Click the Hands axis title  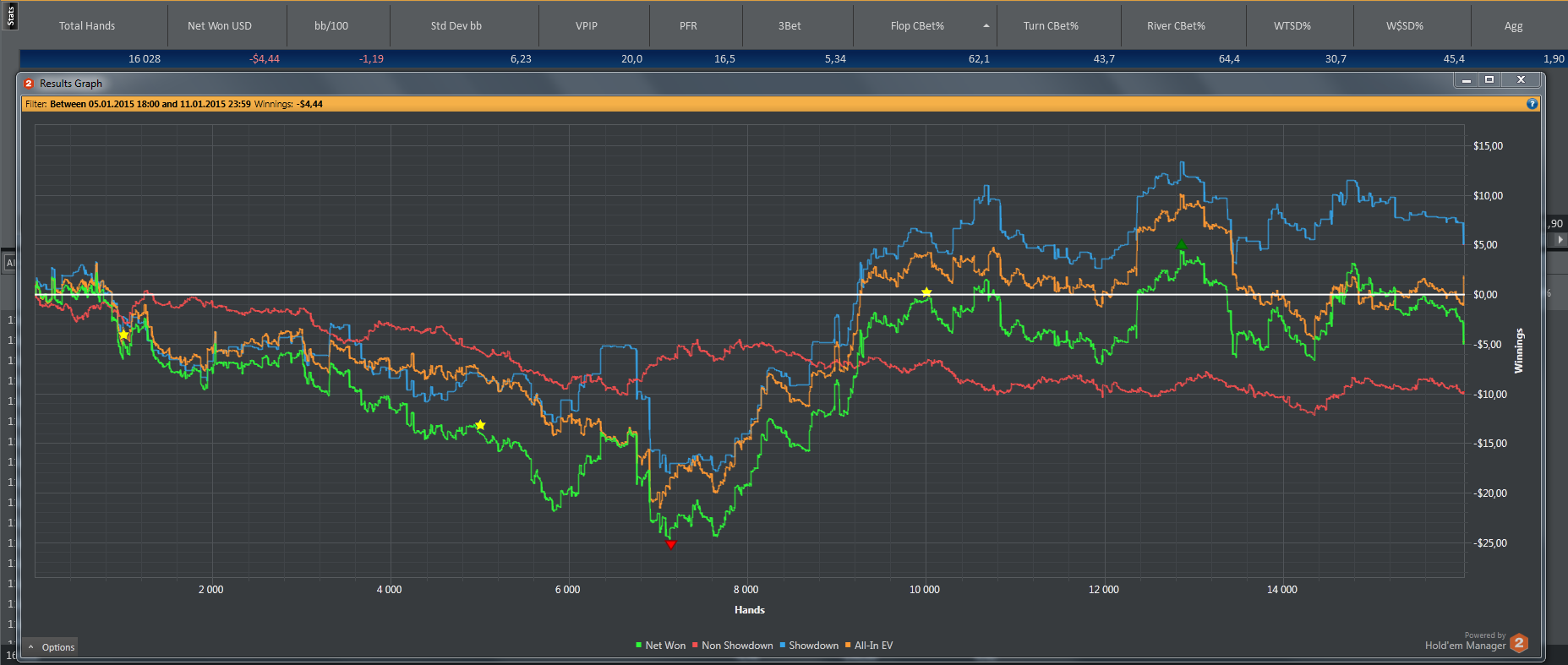tap(750, 610)
